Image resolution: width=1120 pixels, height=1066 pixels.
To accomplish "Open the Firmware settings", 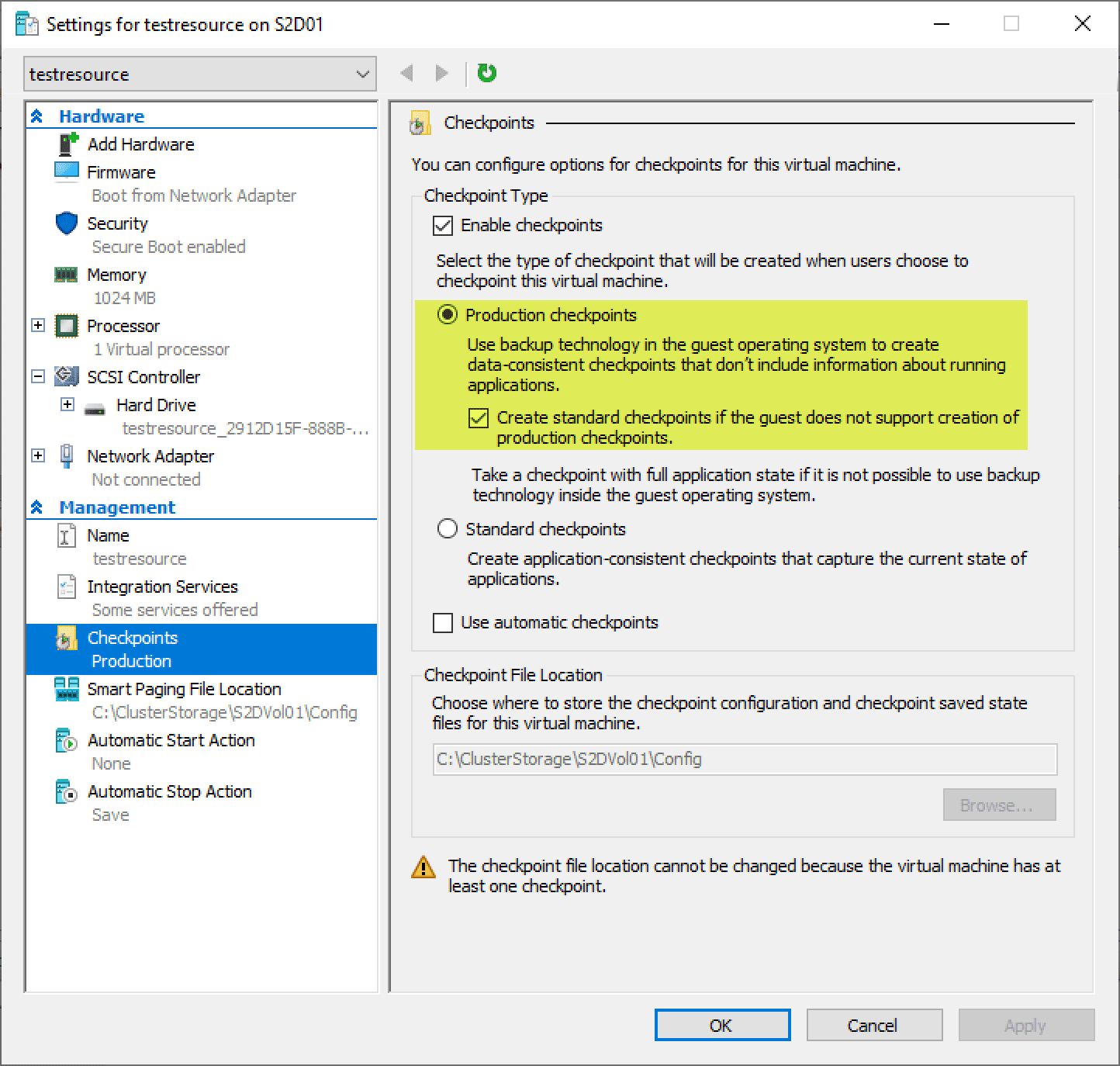I will click(122, 171).
